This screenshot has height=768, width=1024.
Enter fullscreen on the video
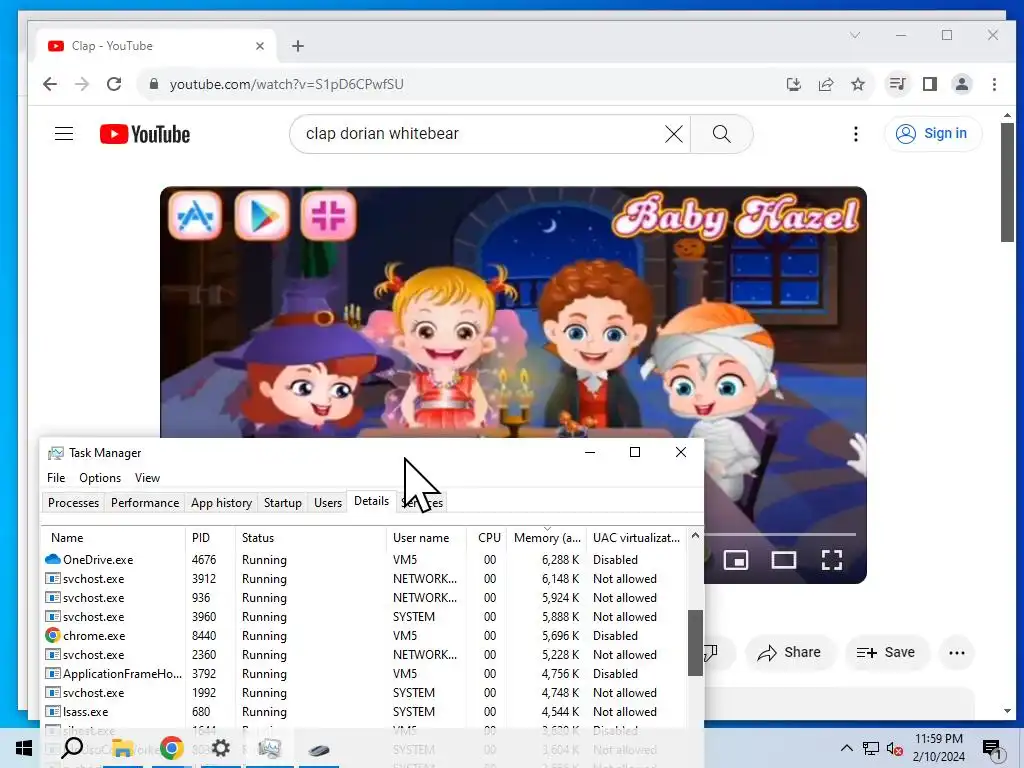[x=831, y=560]
